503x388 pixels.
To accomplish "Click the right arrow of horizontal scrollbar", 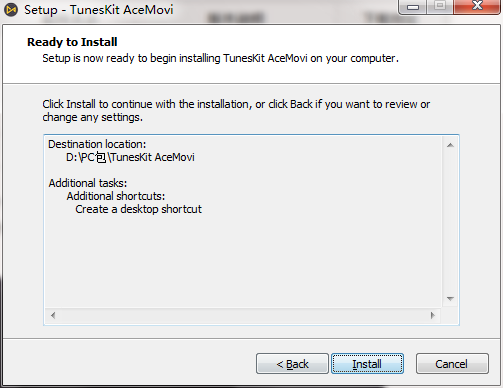I will (x=433, y=315).
